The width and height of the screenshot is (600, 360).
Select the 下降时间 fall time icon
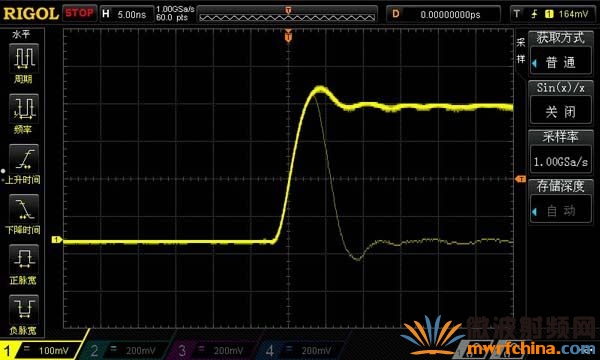24,209
